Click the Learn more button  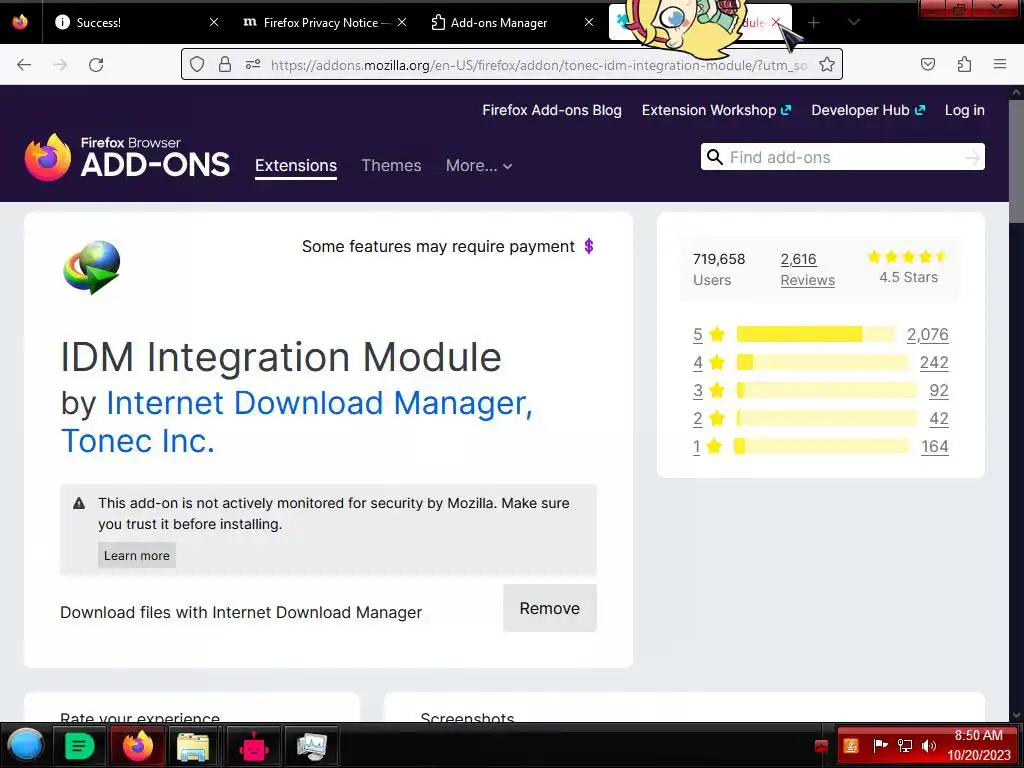136,556
